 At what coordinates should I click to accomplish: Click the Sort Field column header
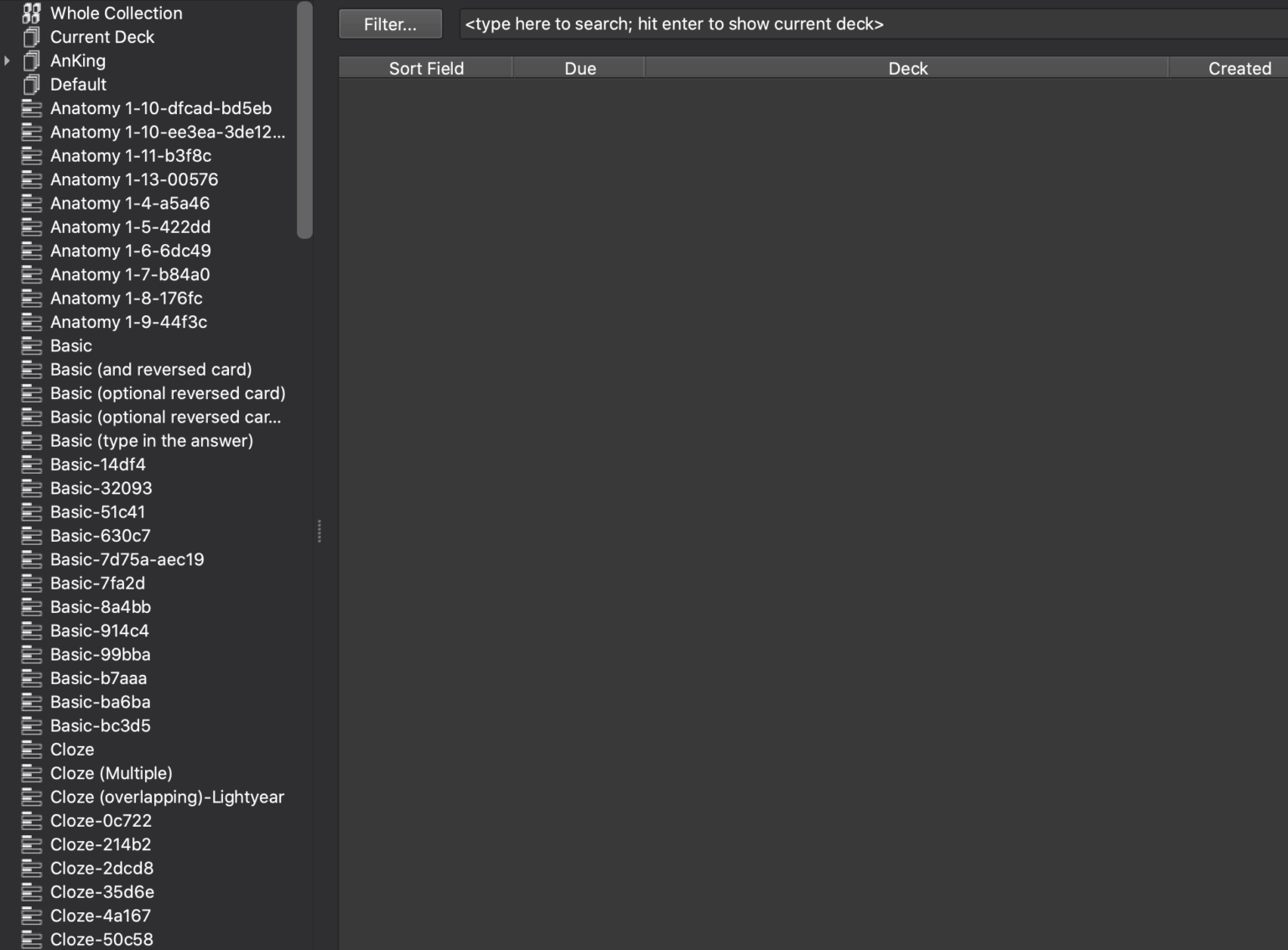(426, 68)
